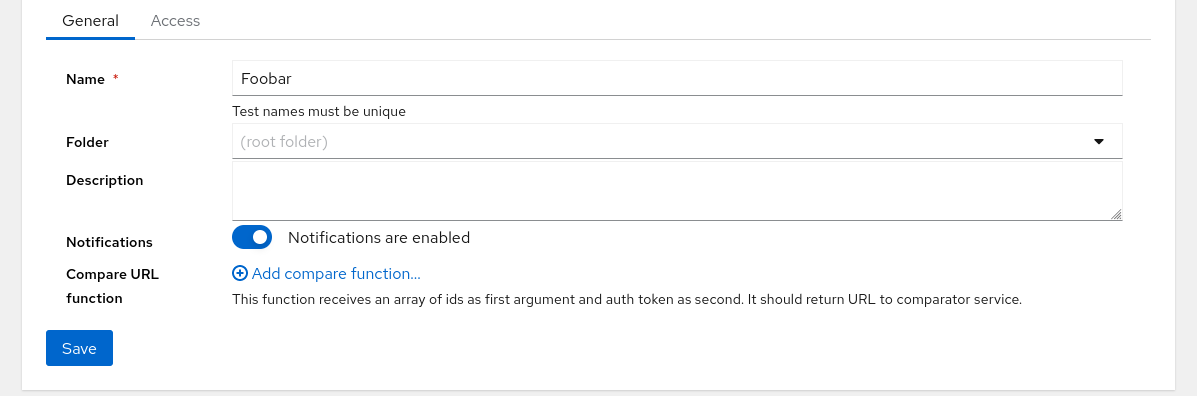Select the General tab
The image size is (1197, 396).
90,21
